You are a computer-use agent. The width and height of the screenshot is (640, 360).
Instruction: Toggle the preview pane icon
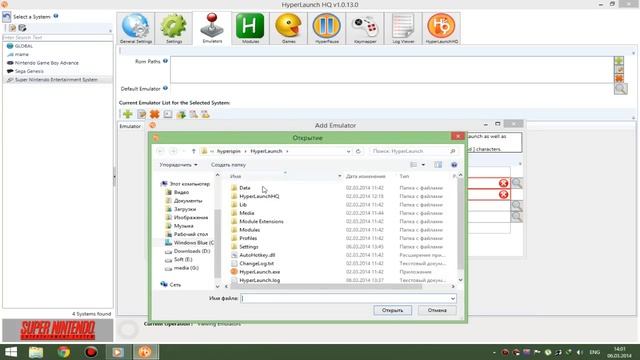click(x=438, y=165)
